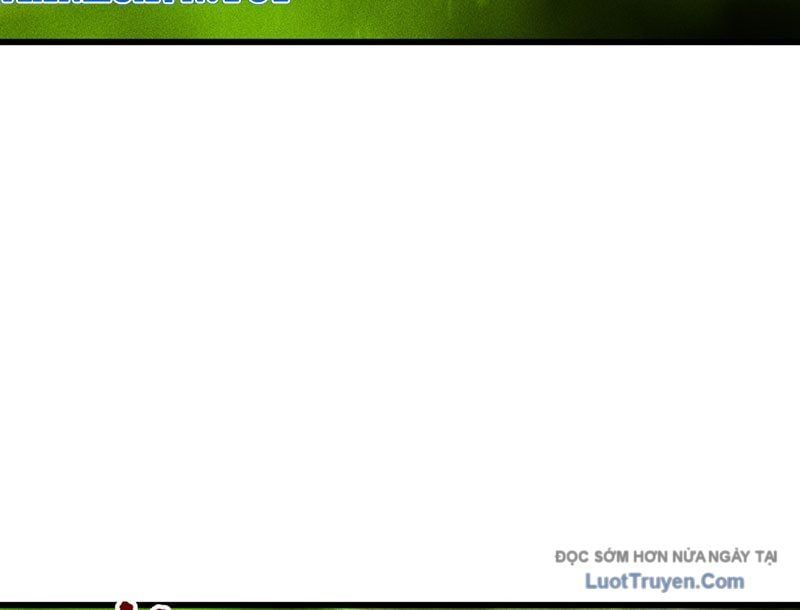Click the white rounded shape beside red mark

click(x=158, y=607)
